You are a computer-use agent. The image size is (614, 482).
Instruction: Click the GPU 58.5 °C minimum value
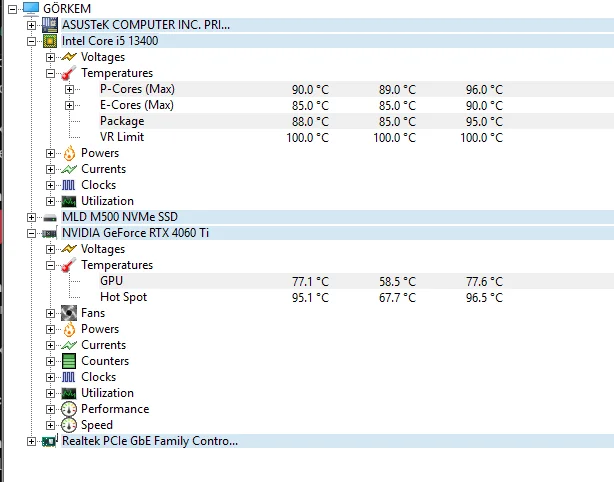click(397, 282)
